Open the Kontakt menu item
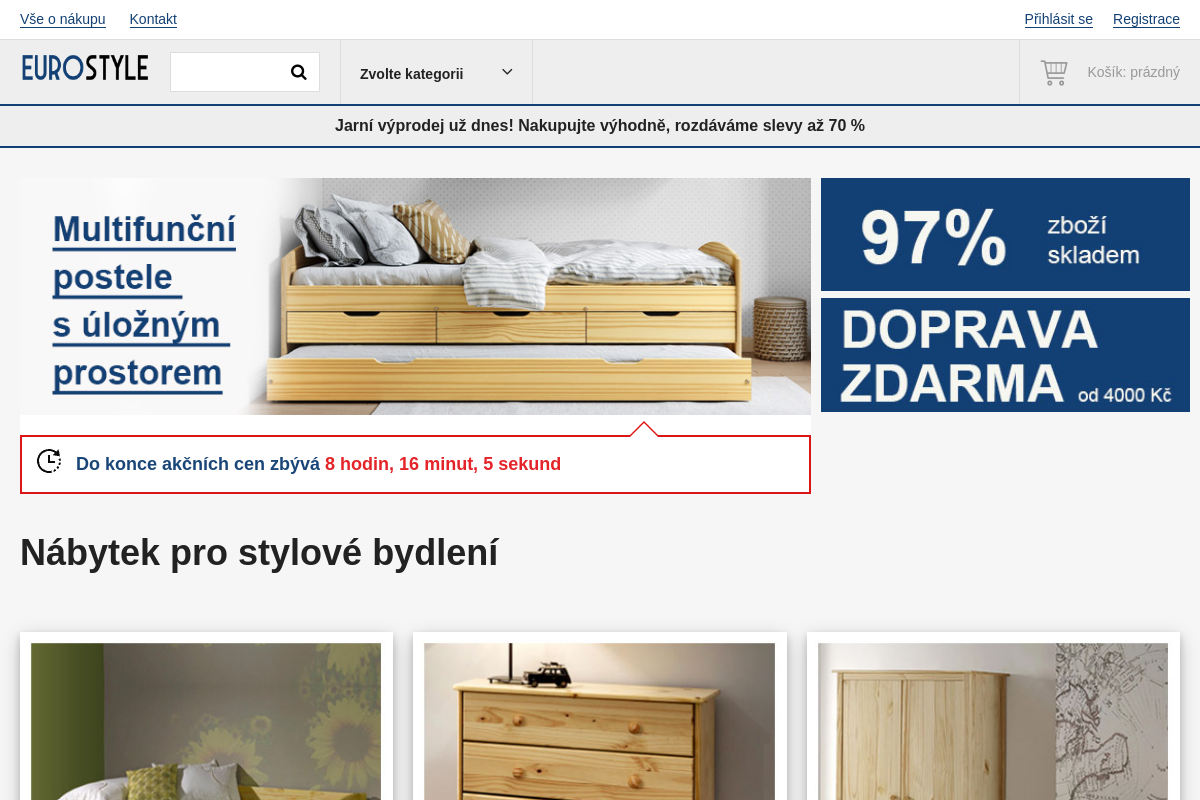This screenshot has height=800, width=1200. point(152,19)
